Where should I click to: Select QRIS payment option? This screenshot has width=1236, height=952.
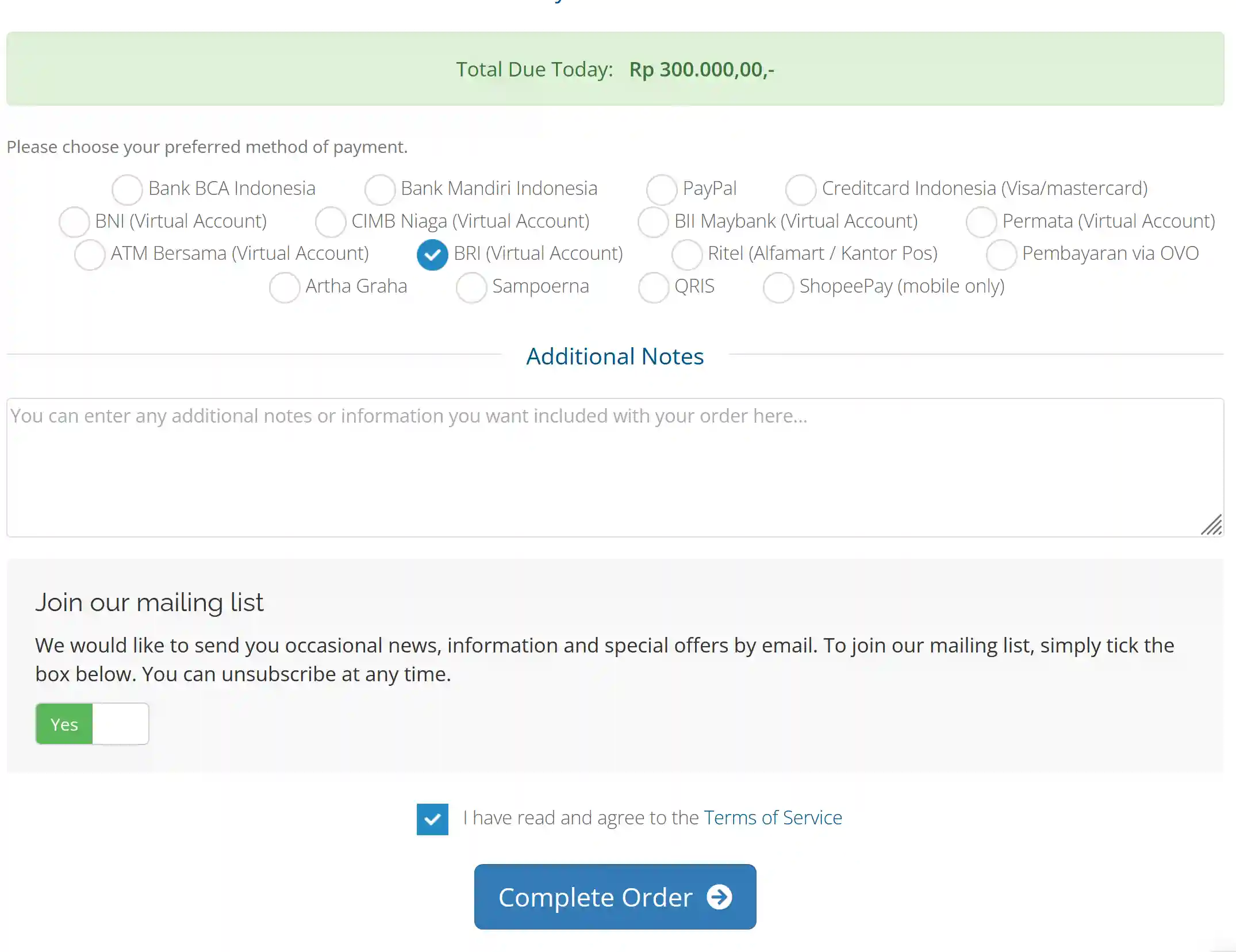pyautogui.click(x=654, y=287)
